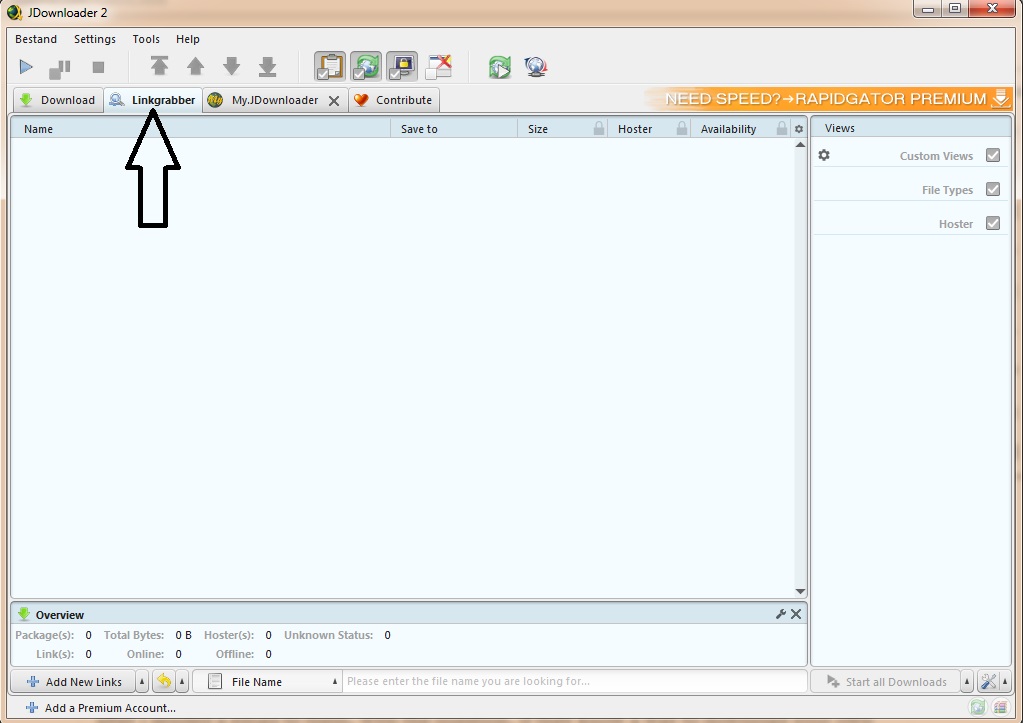
Task: Click the scrollbar down arrow
Action: (x=800, y=591)
